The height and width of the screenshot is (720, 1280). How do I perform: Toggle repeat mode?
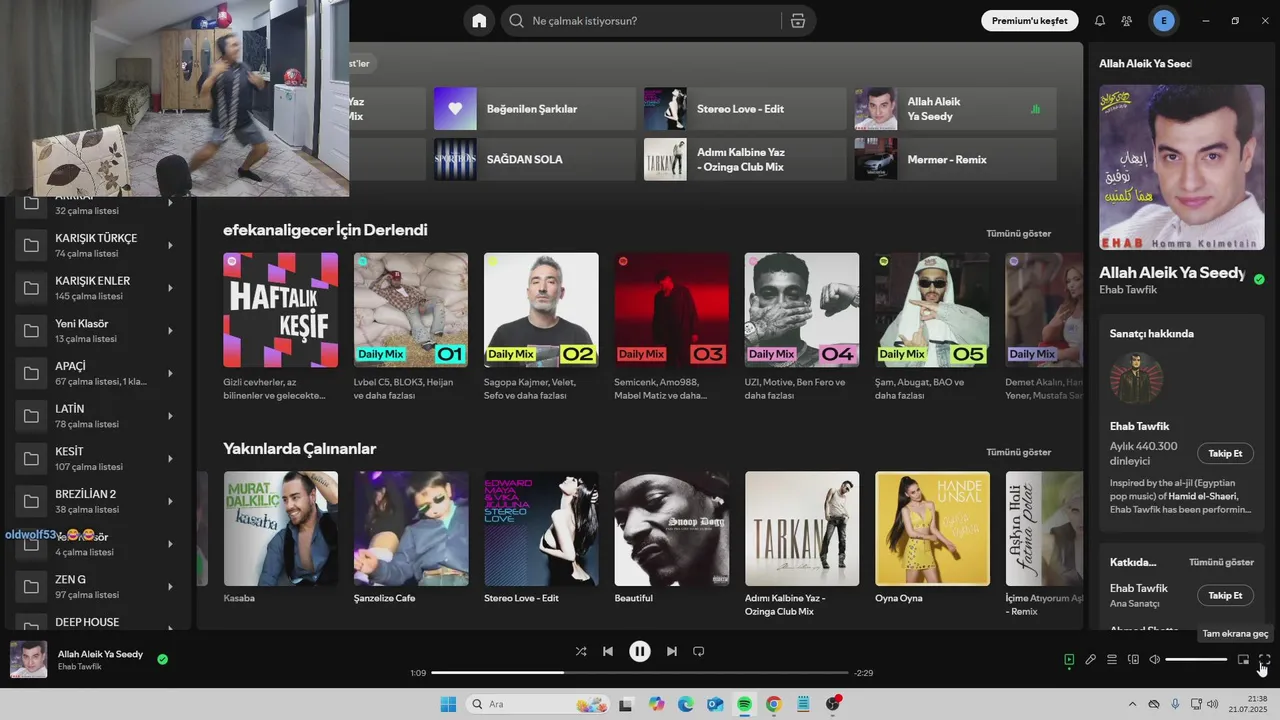point(699,651)
